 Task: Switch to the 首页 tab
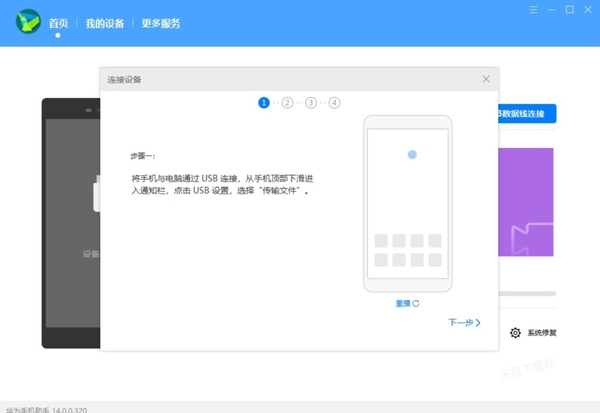[58, 22]
